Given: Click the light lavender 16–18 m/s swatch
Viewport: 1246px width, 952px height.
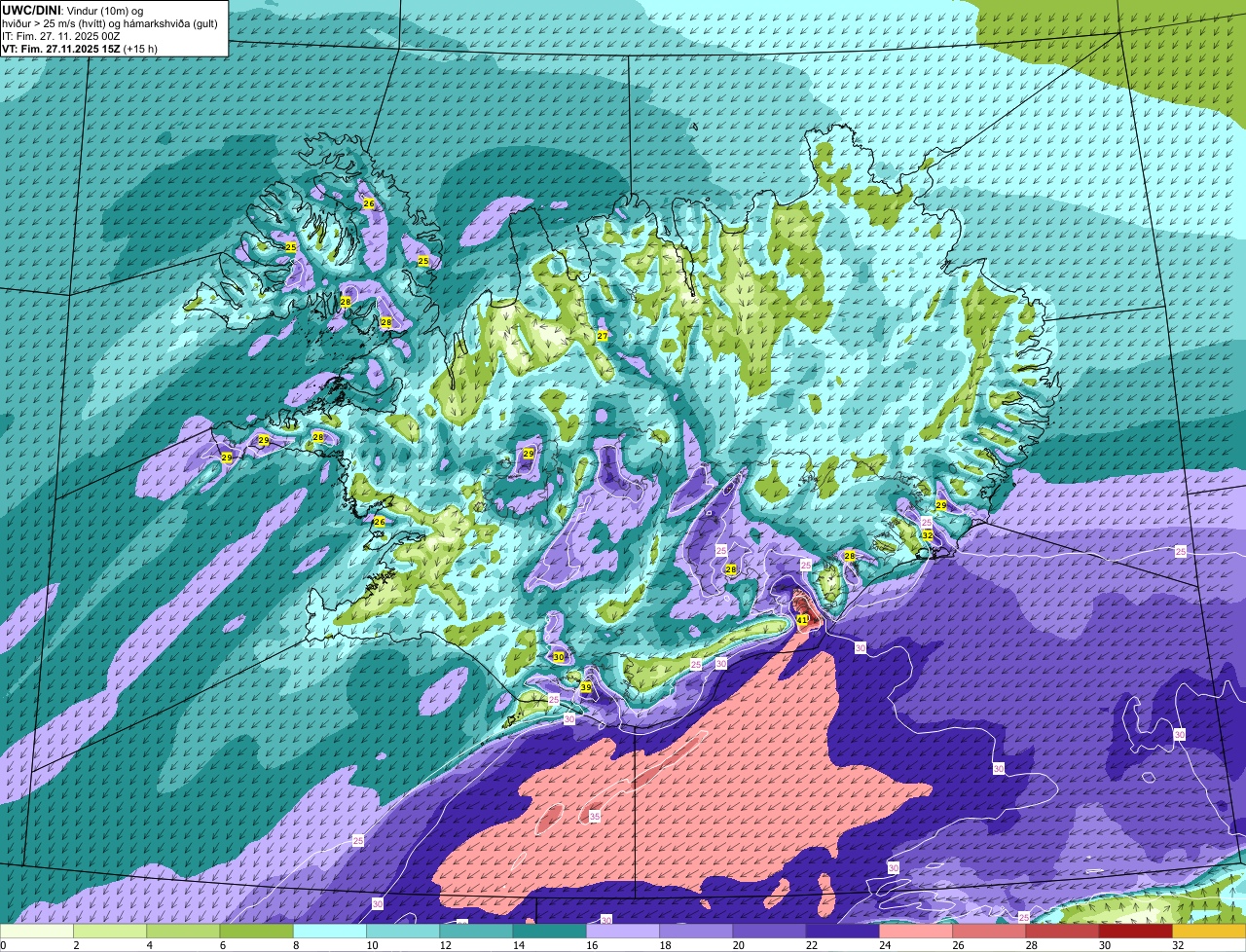Looking at the screenshot, I should point(623,932).
